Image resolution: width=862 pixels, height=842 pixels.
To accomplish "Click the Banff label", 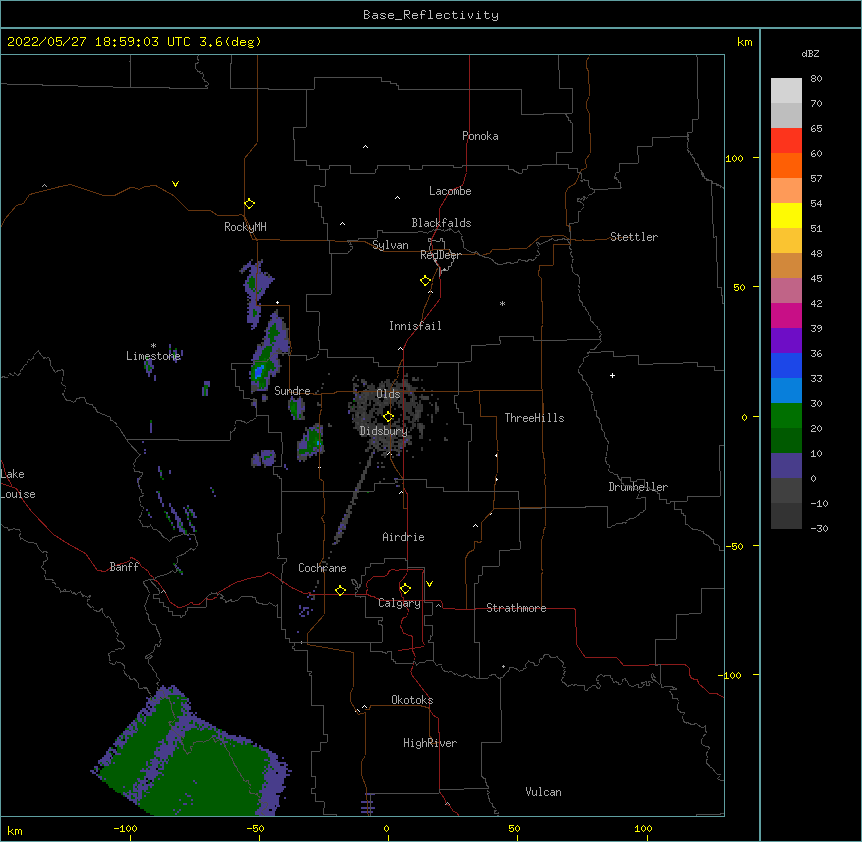I will coord(124,567).
